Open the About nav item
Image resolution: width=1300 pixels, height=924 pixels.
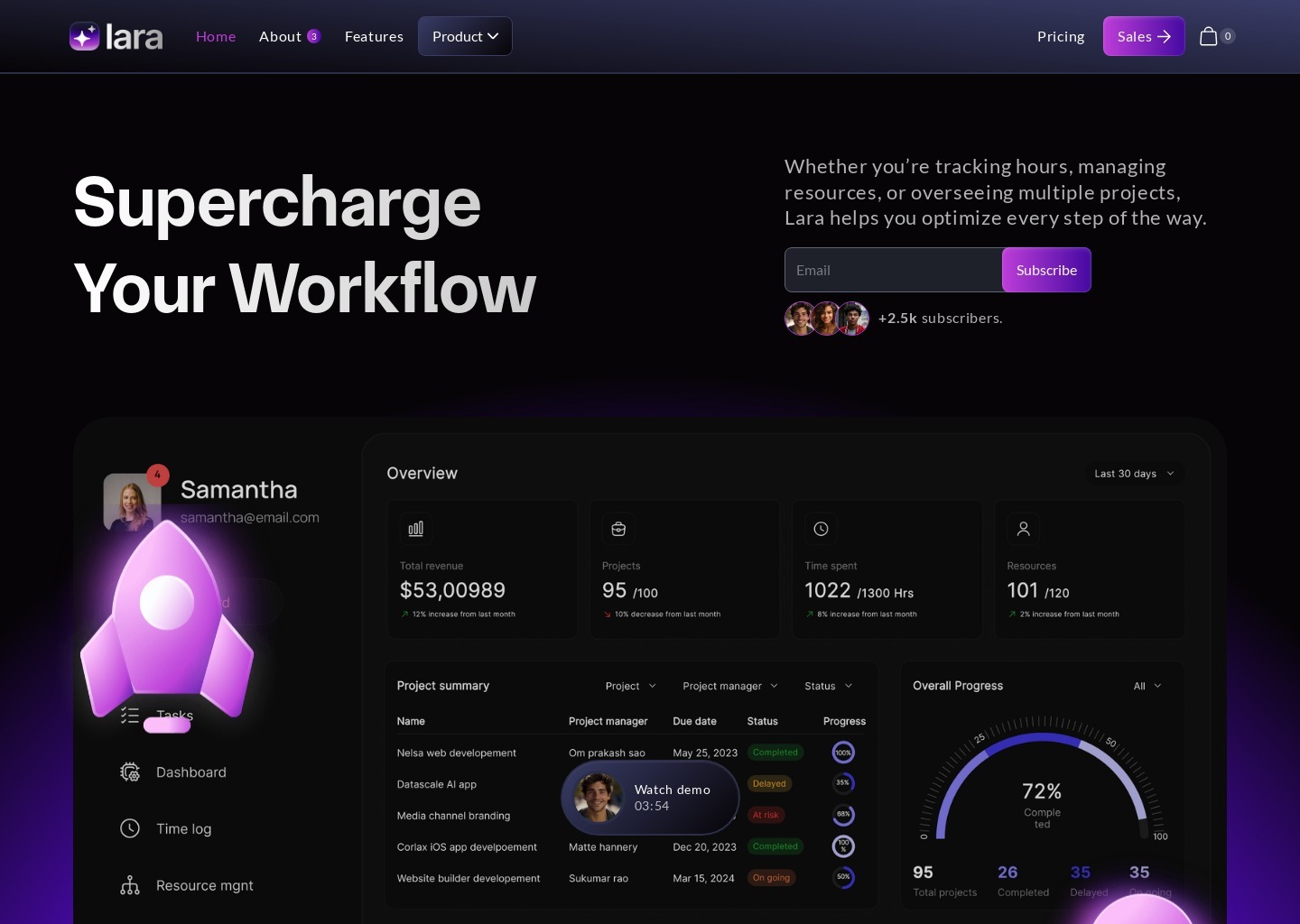280,36
